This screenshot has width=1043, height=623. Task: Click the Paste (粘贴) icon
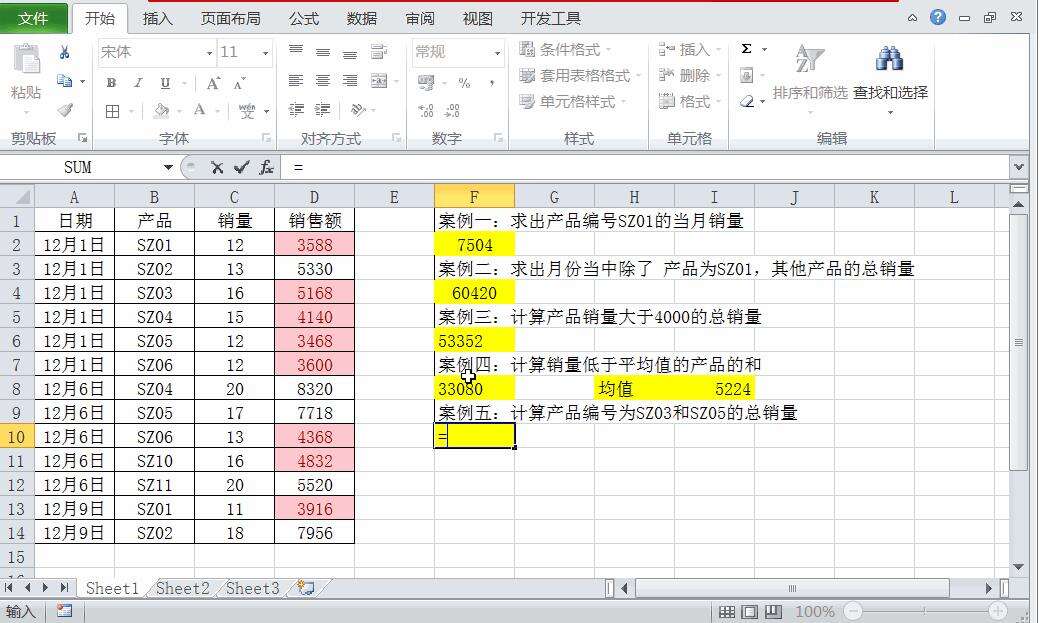click(x=27, y=59)
